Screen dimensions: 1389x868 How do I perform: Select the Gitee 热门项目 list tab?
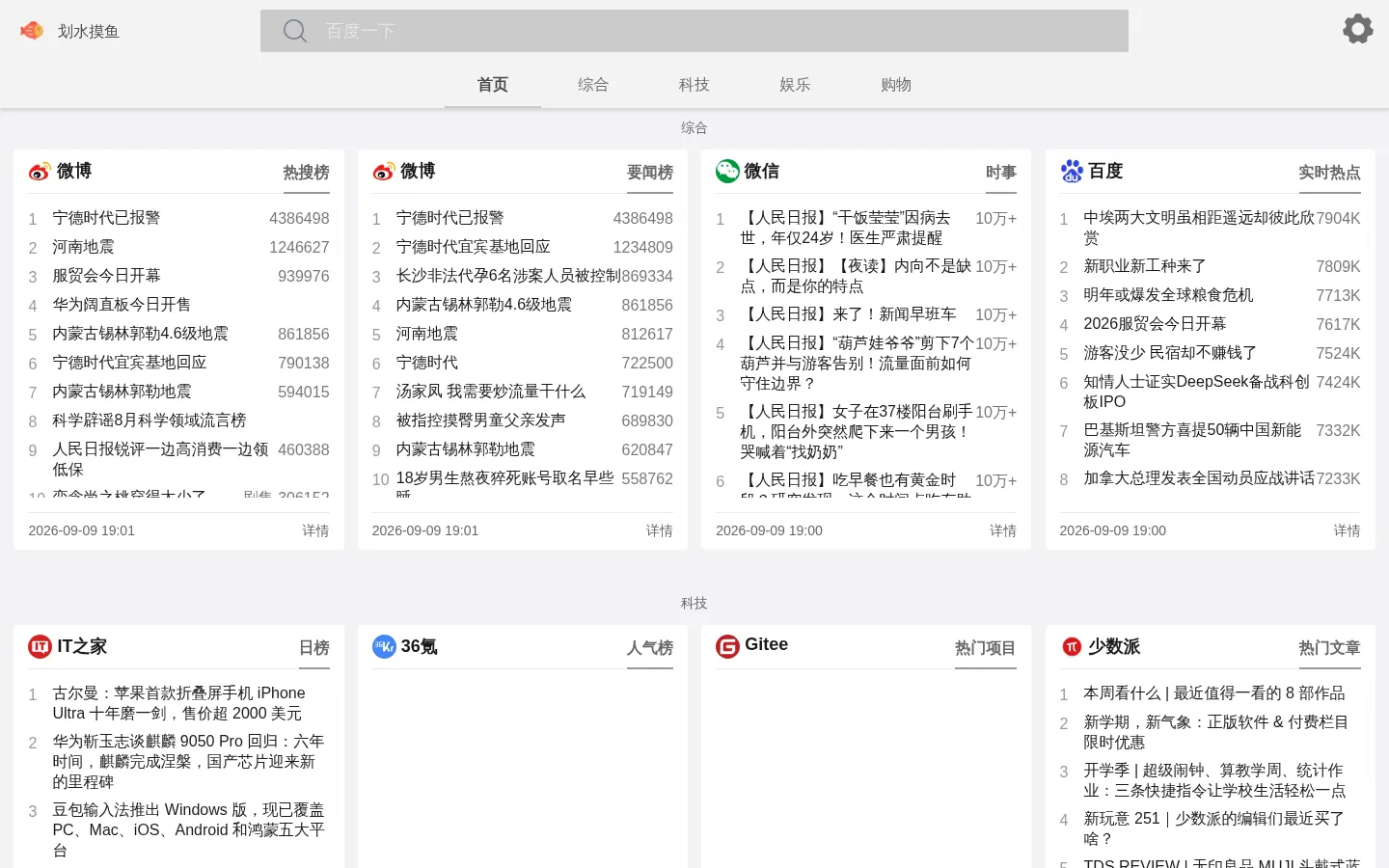point(986,648)
